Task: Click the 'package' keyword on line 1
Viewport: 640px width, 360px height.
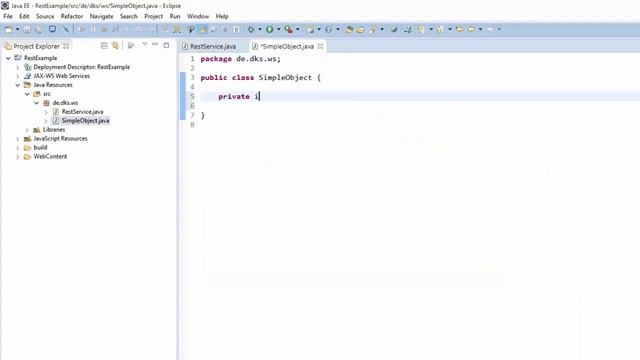Action: point(216,59)
